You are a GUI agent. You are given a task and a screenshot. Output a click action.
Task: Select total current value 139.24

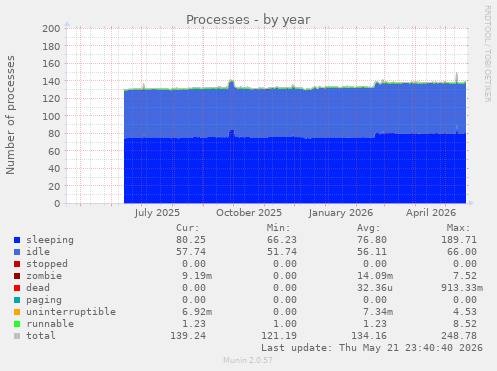coord(188,336)
